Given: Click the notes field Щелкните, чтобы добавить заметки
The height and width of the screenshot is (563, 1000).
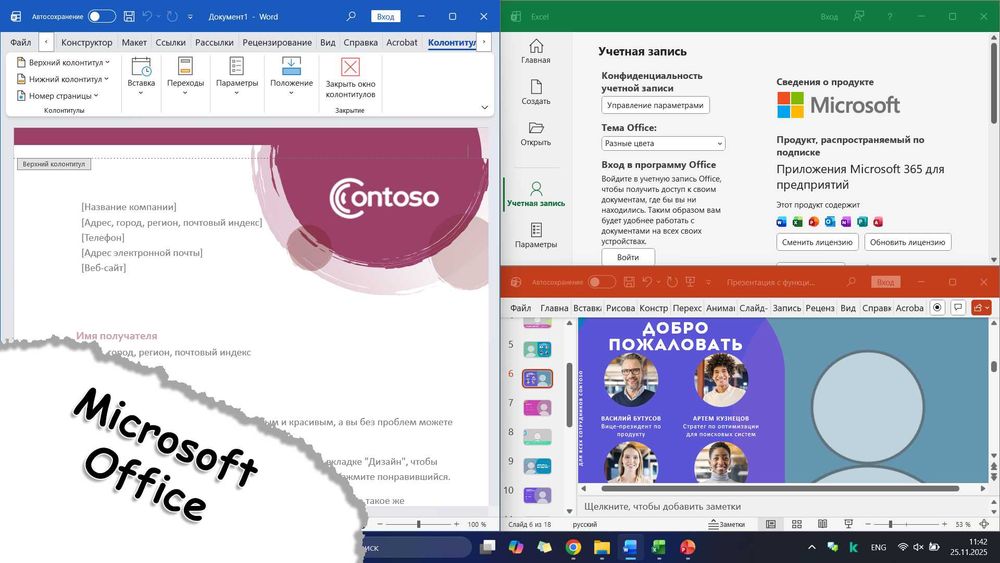Looking at the screenshot, I should [781, 506].
